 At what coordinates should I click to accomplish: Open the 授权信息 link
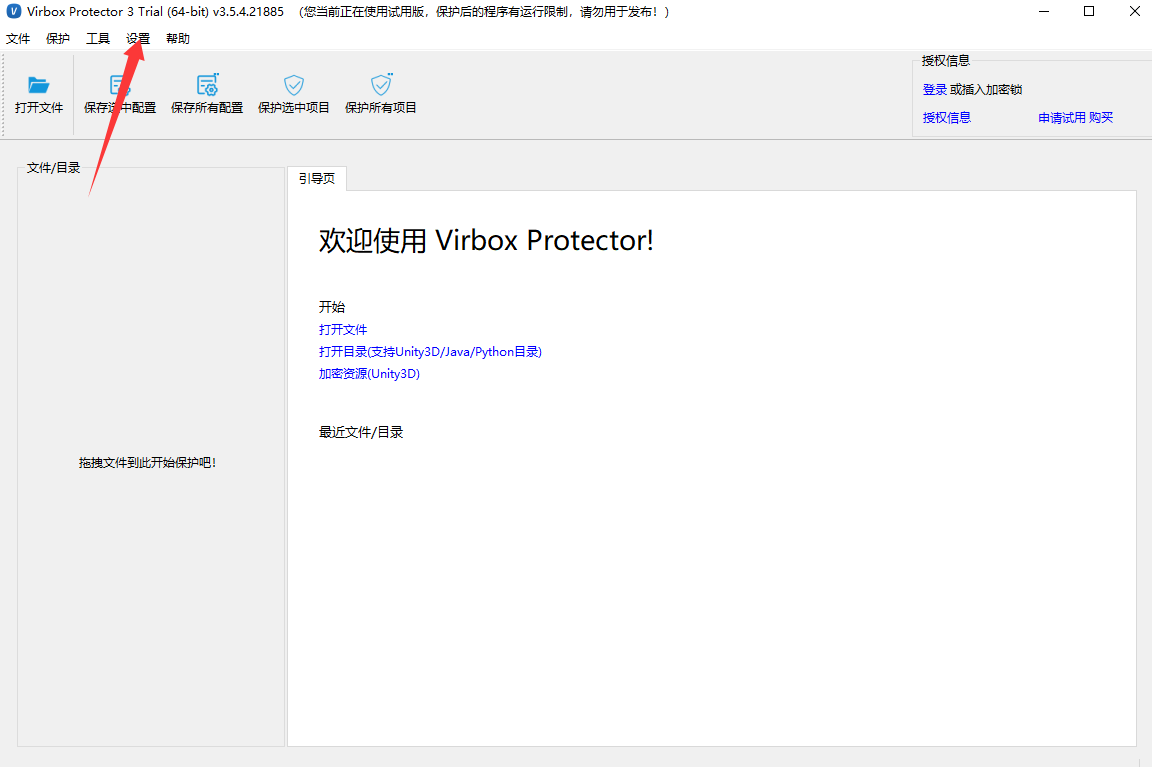tap(946, 118)
